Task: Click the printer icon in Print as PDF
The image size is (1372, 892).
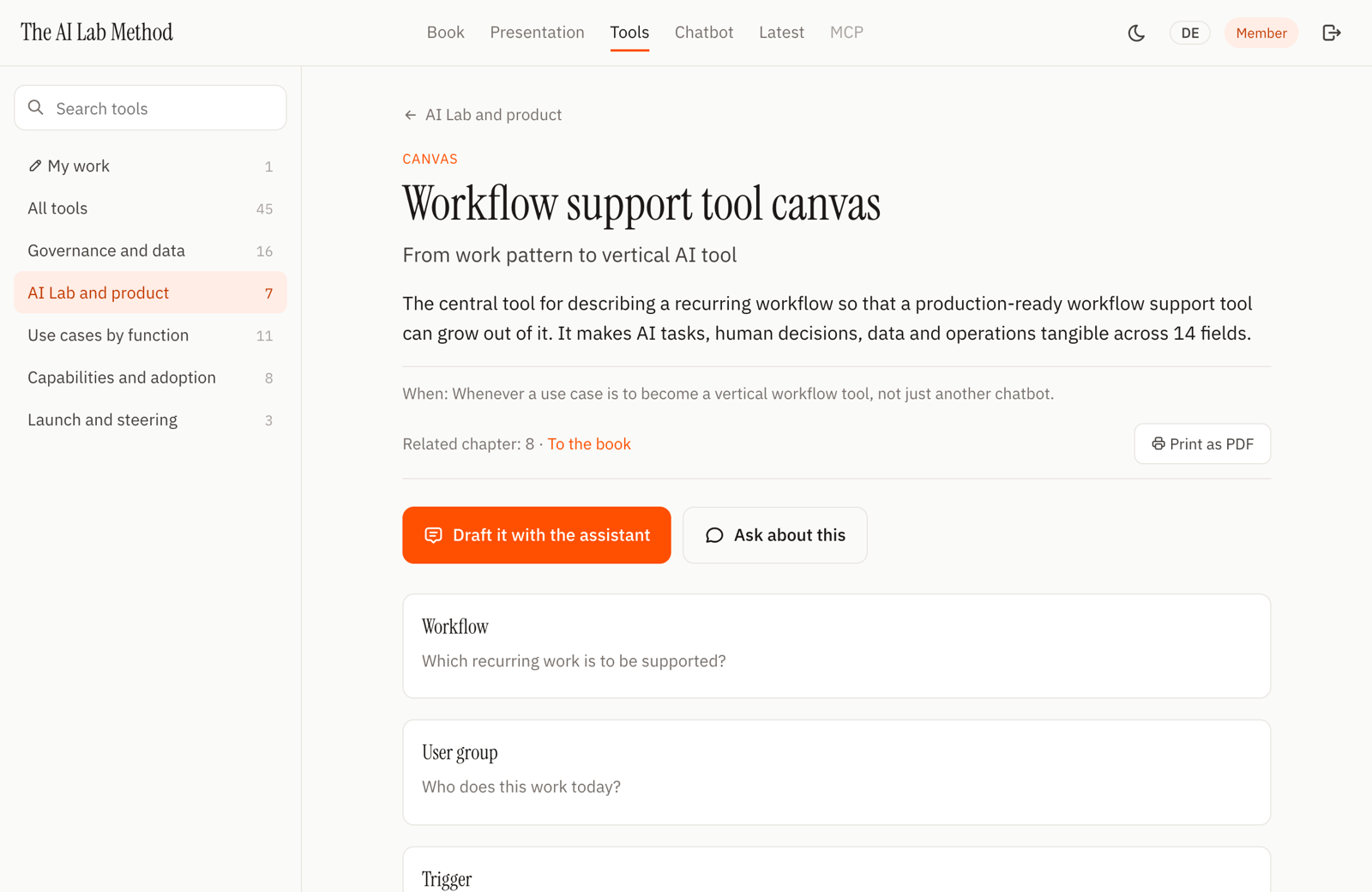Action: (1158, 443)
